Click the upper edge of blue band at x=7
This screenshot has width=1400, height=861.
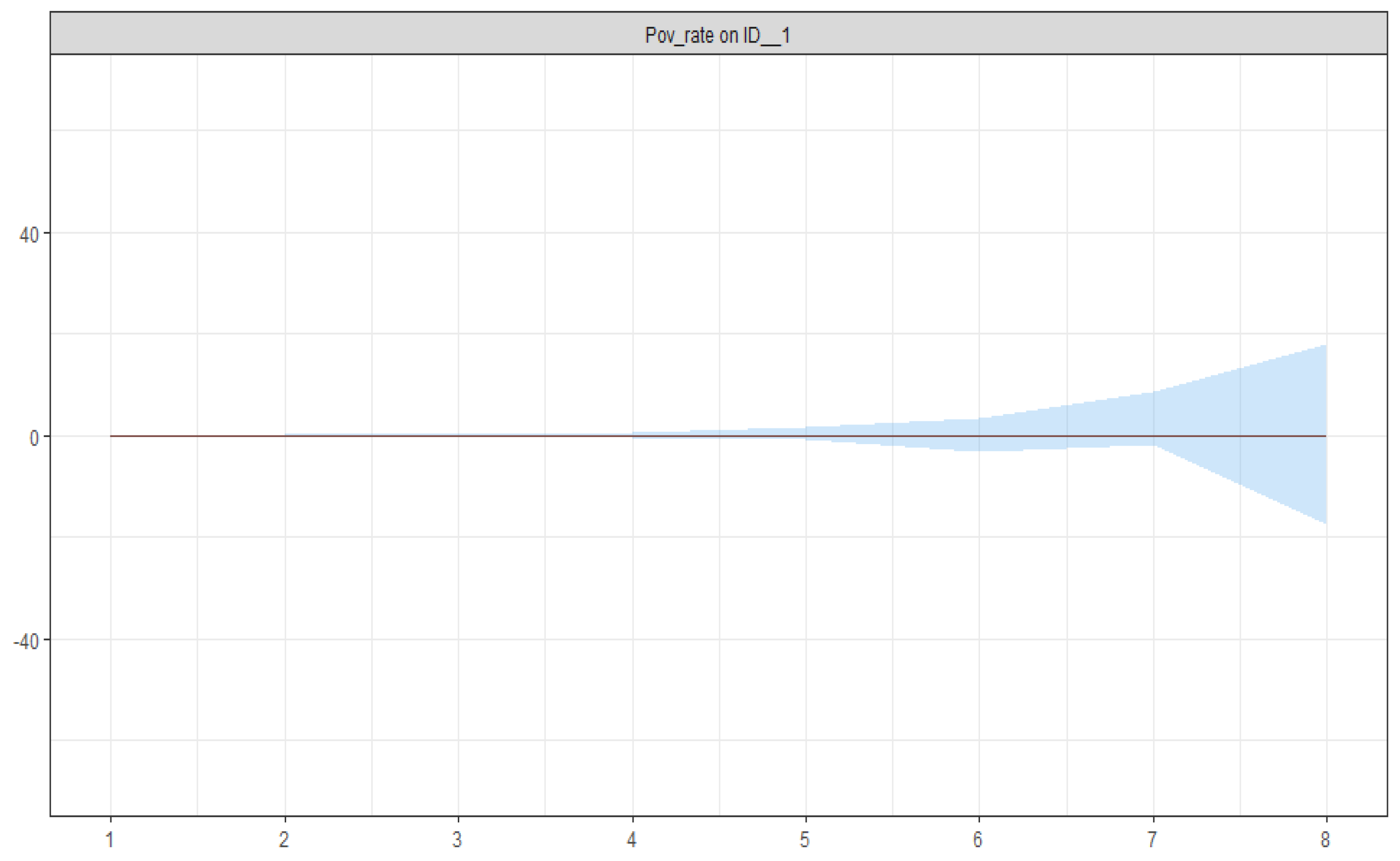pyautogui.click(x=1153, y=393)
